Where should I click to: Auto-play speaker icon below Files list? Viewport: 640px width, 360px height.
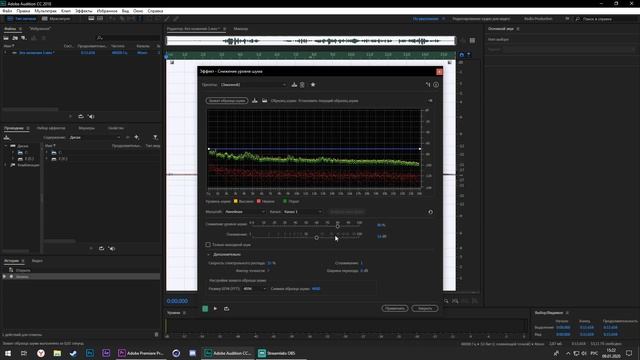(91, 116)
